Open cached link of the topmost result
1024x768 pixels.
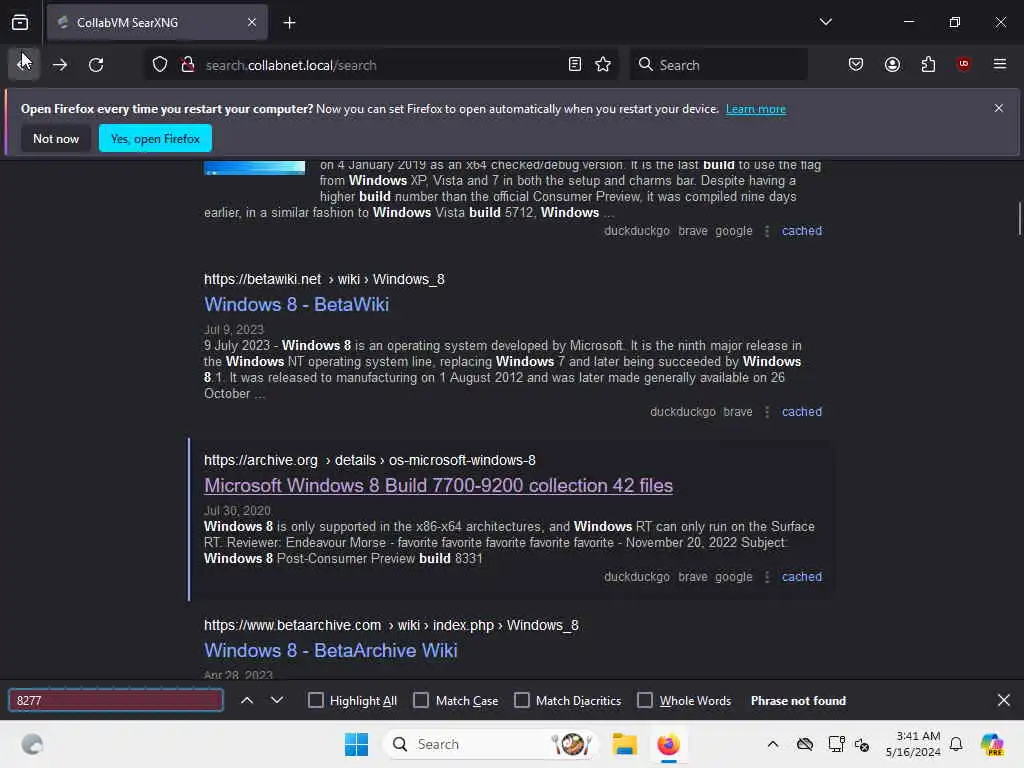coord(801,231)
